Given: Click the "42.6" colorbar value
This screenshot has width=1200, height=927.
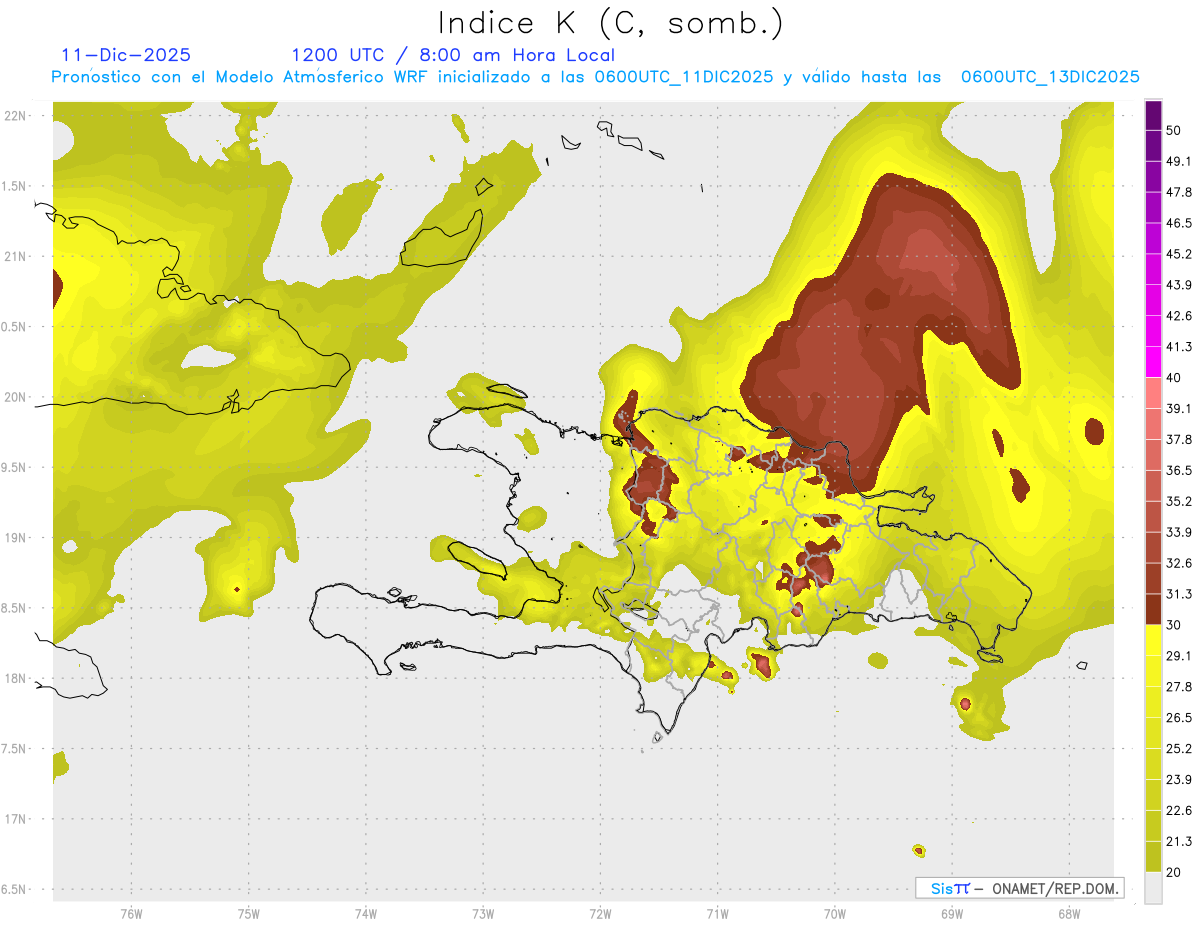Looking at the screenshot, I should tap(1179, 316).
